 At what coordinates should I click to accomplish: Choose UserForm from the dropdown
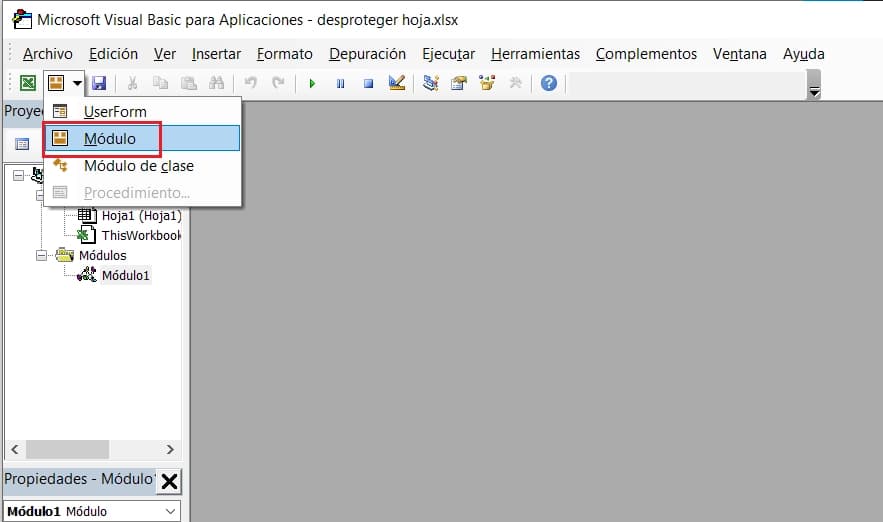click(x=142, y=111)
